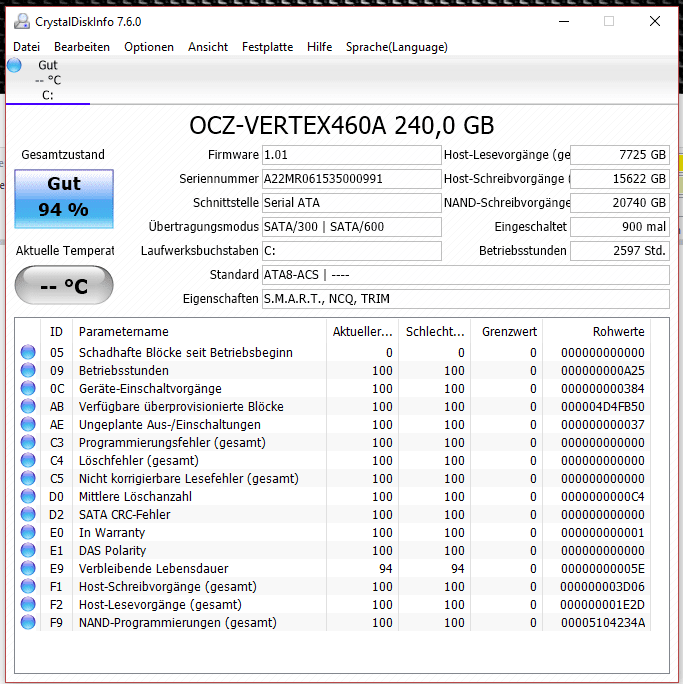
Task: Click the Eingeschaltet value 900 mal
Action: (620, 227)
